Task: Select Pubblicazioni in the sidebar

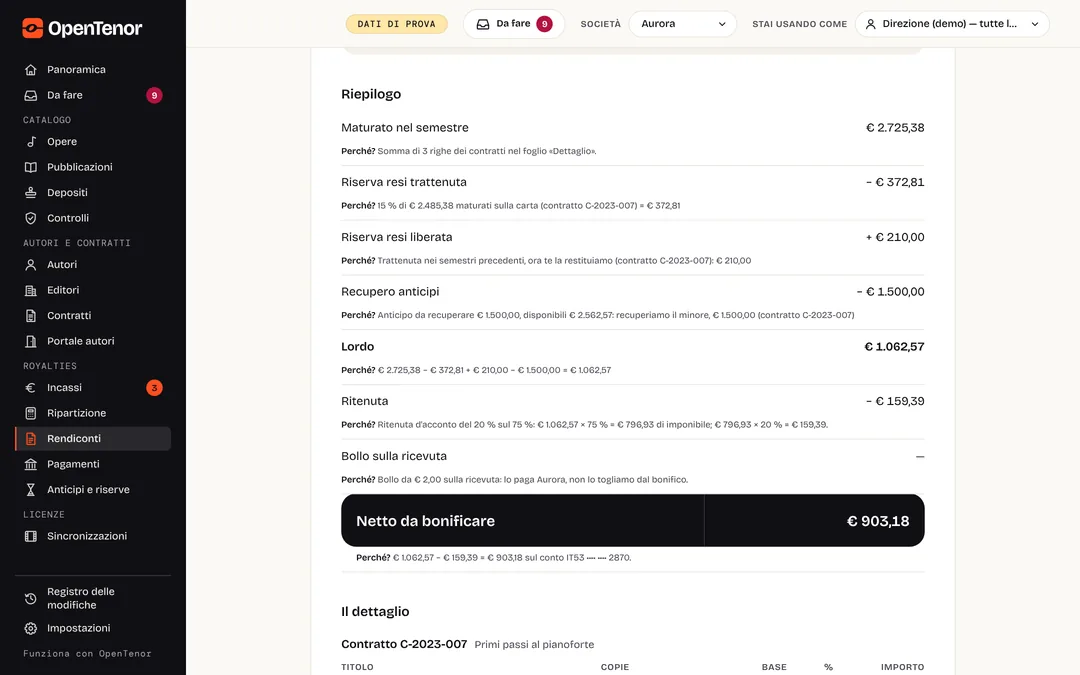Action: tap(93, 167)
